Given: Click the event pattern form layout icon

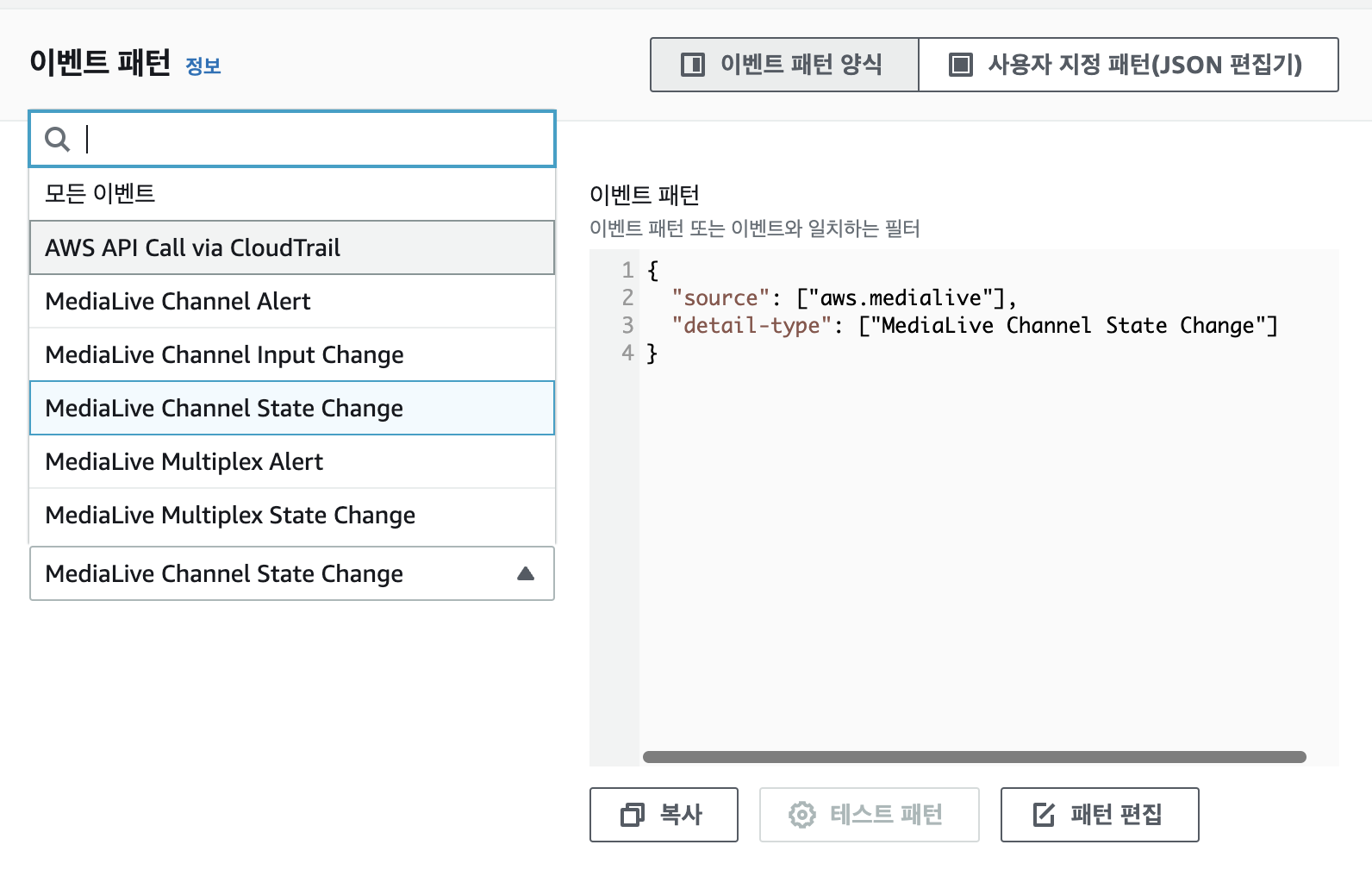Looking at the screenshot, I should pyautogui.click(x=693, y=65).
